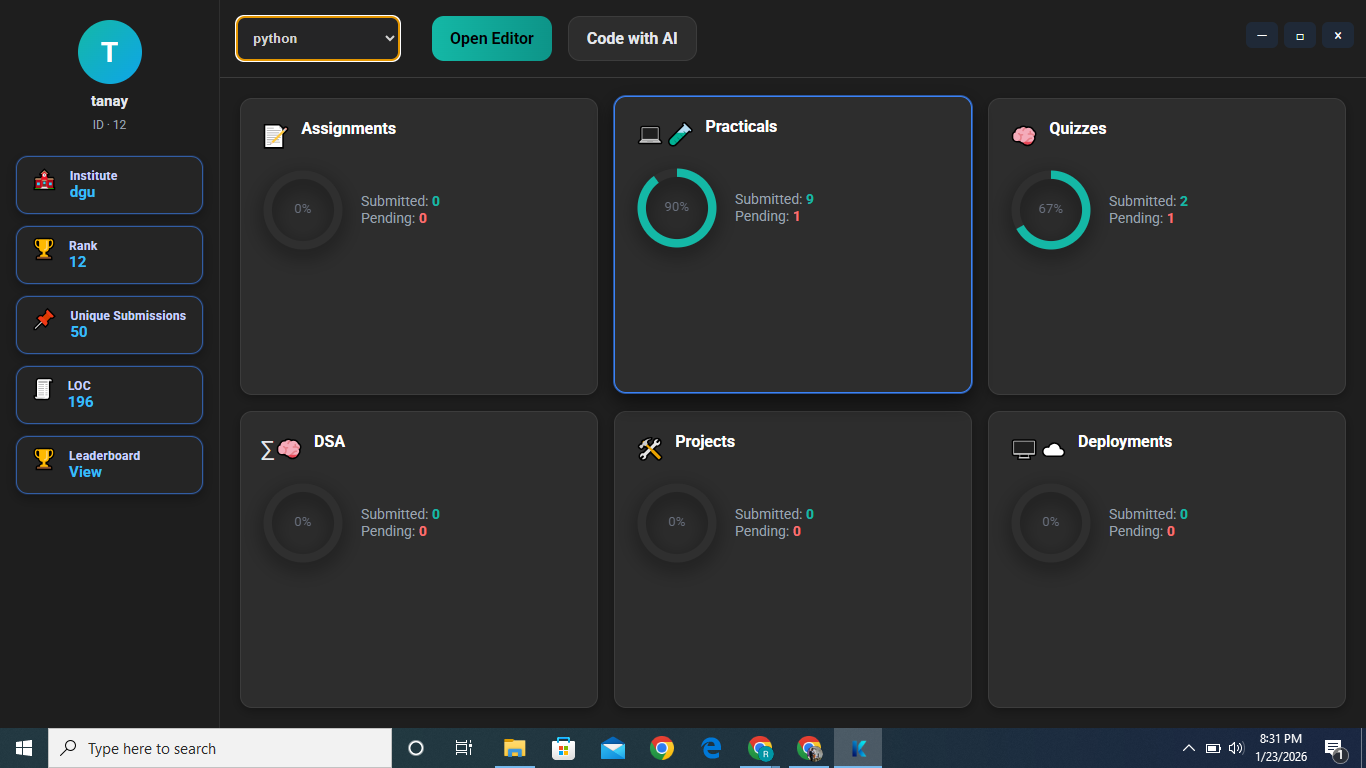
Task: Click Deployments Pending: 0 text
Action: 1142,531
